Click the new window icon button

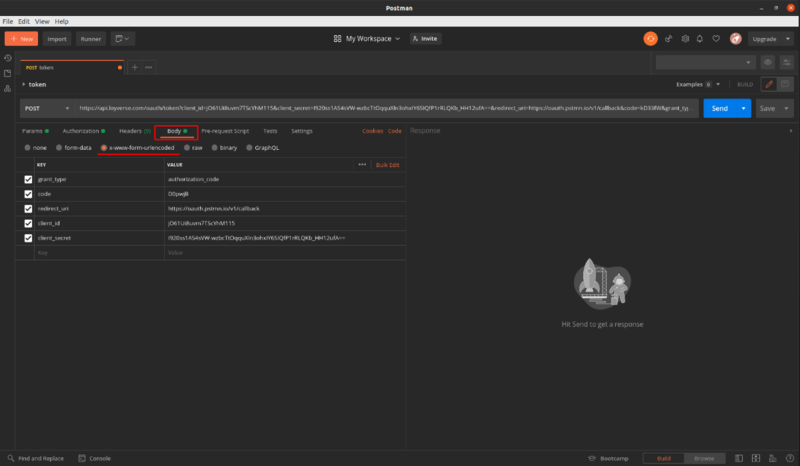[122, 39]
